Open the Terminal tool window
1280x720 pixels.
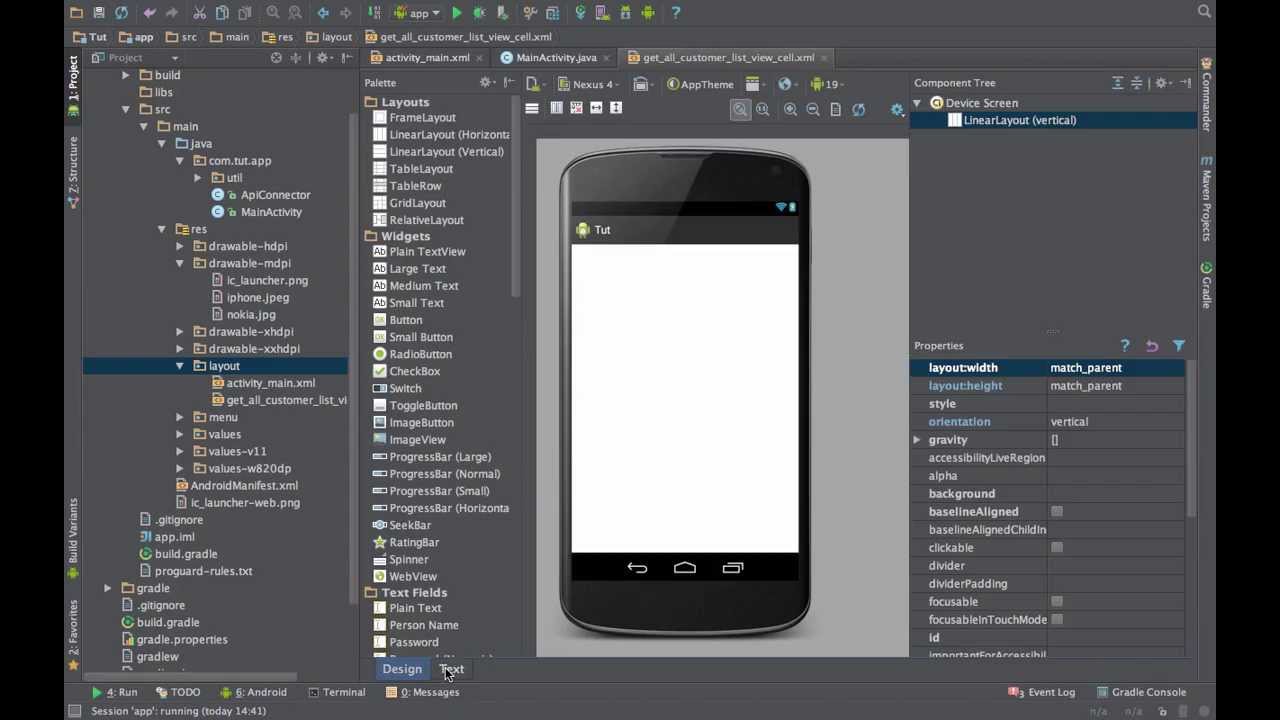pyautogui.click(x=337, y=692)
